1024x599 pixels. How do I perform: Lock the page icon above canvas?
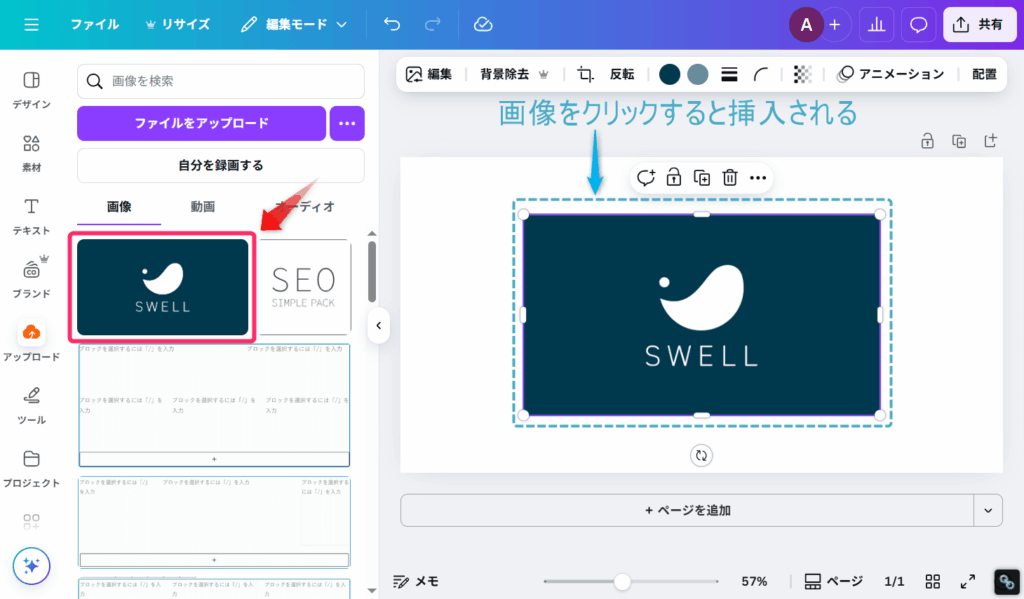coord(927,141)
